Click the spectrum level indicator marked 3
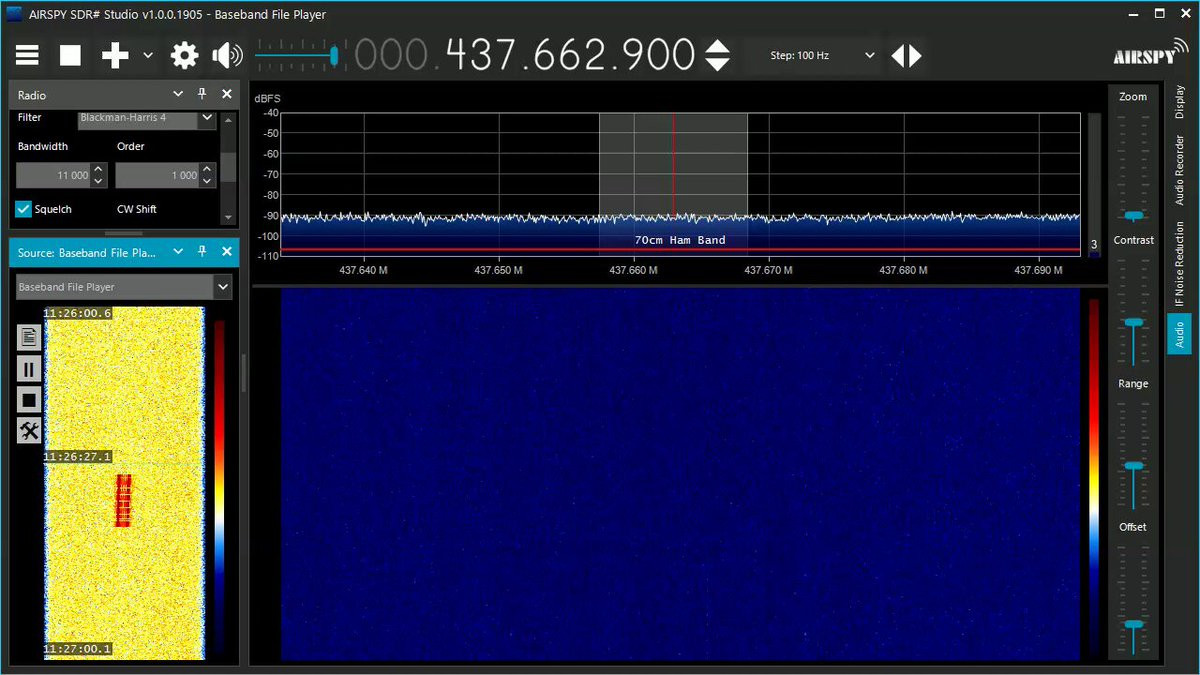 1094,184
